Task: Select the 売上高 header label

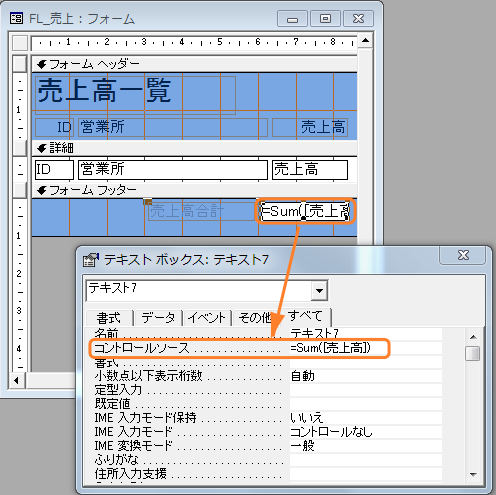Action: [310, 127]
